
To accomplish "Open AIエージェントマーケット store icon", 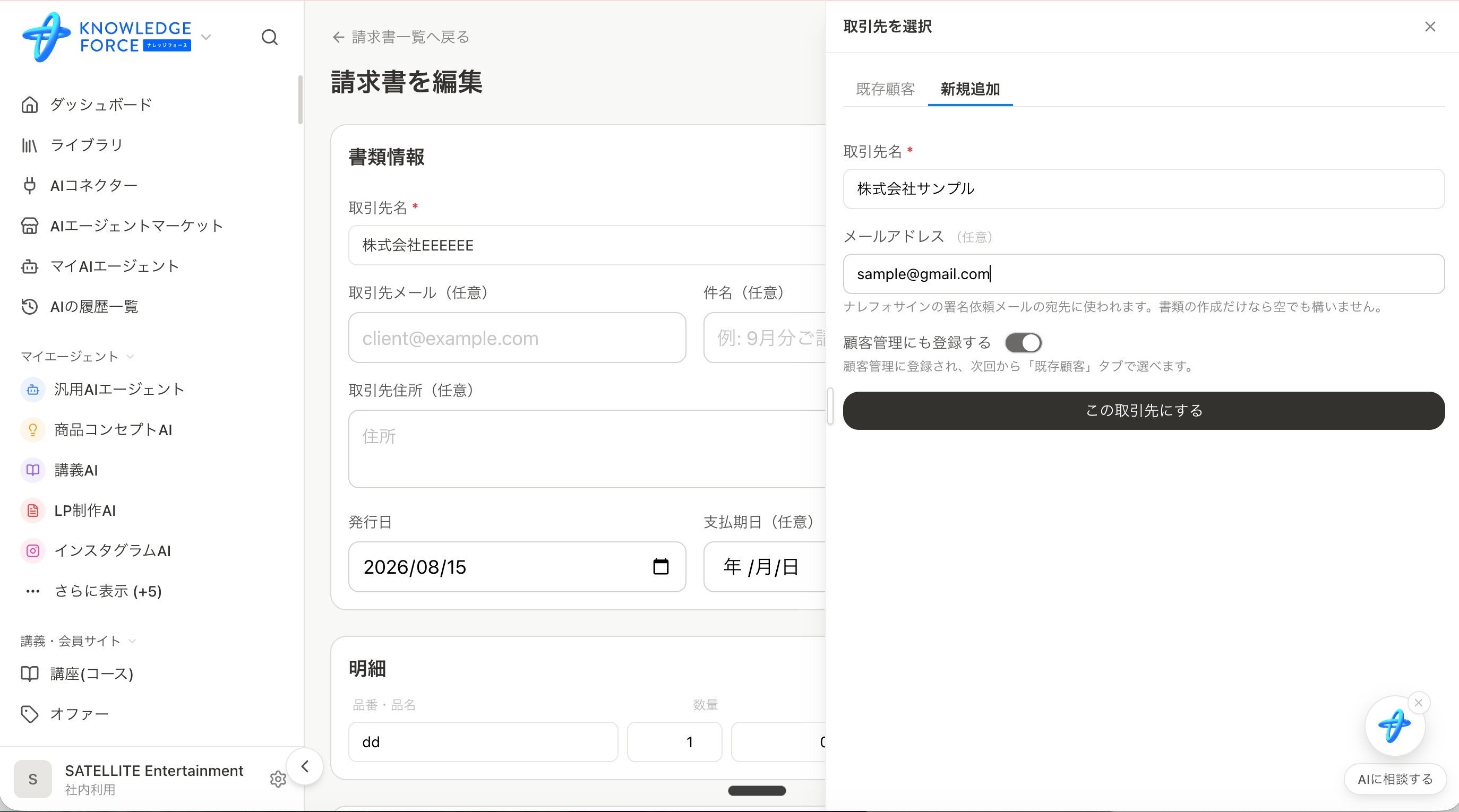I will [29, 226].
